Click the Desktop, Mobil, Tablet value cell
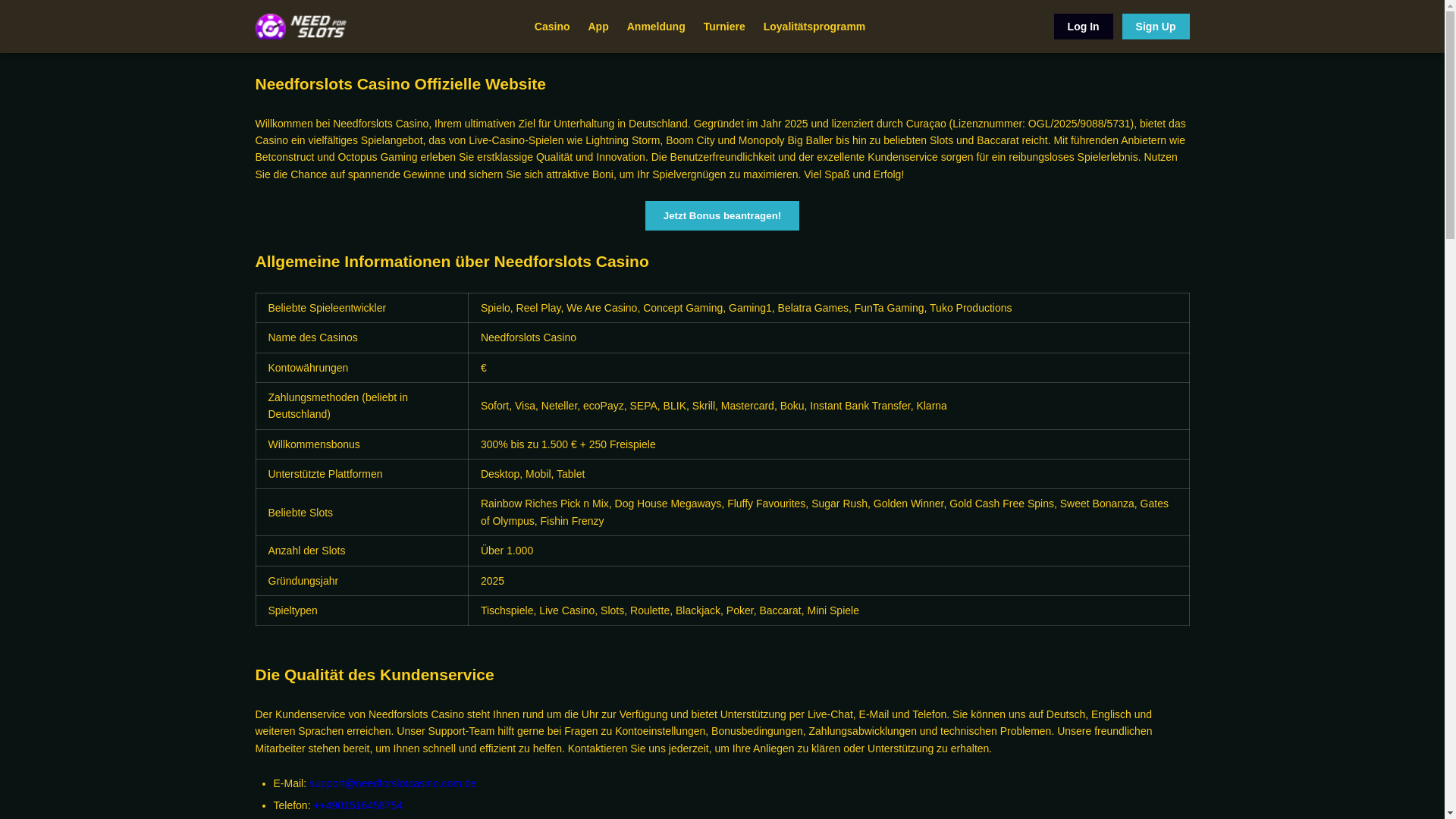The height and width of the screenshot is (819, 1456). 828,474
